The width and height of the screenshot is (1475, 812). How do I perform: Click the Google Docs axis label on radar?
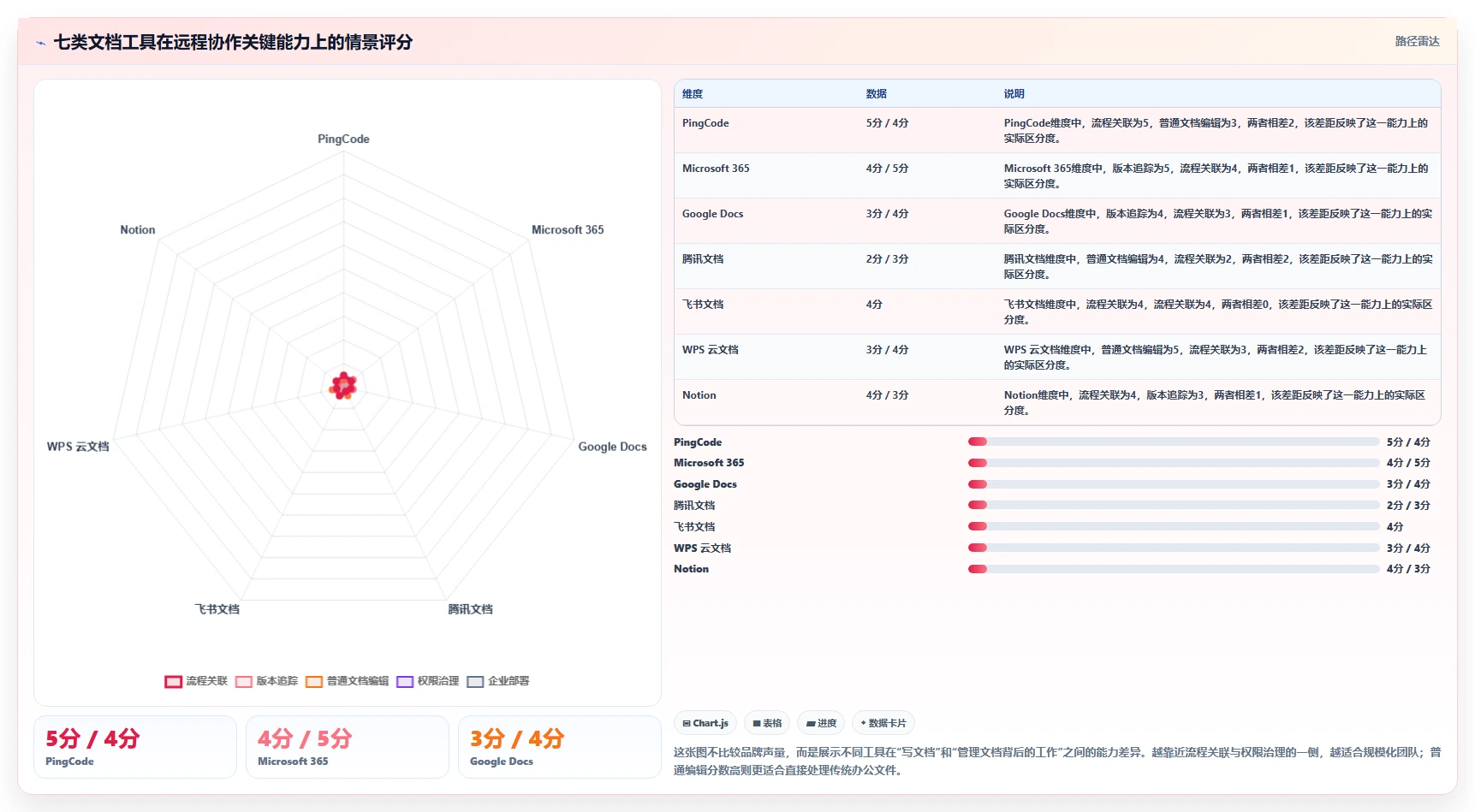(x=612, y=447)
